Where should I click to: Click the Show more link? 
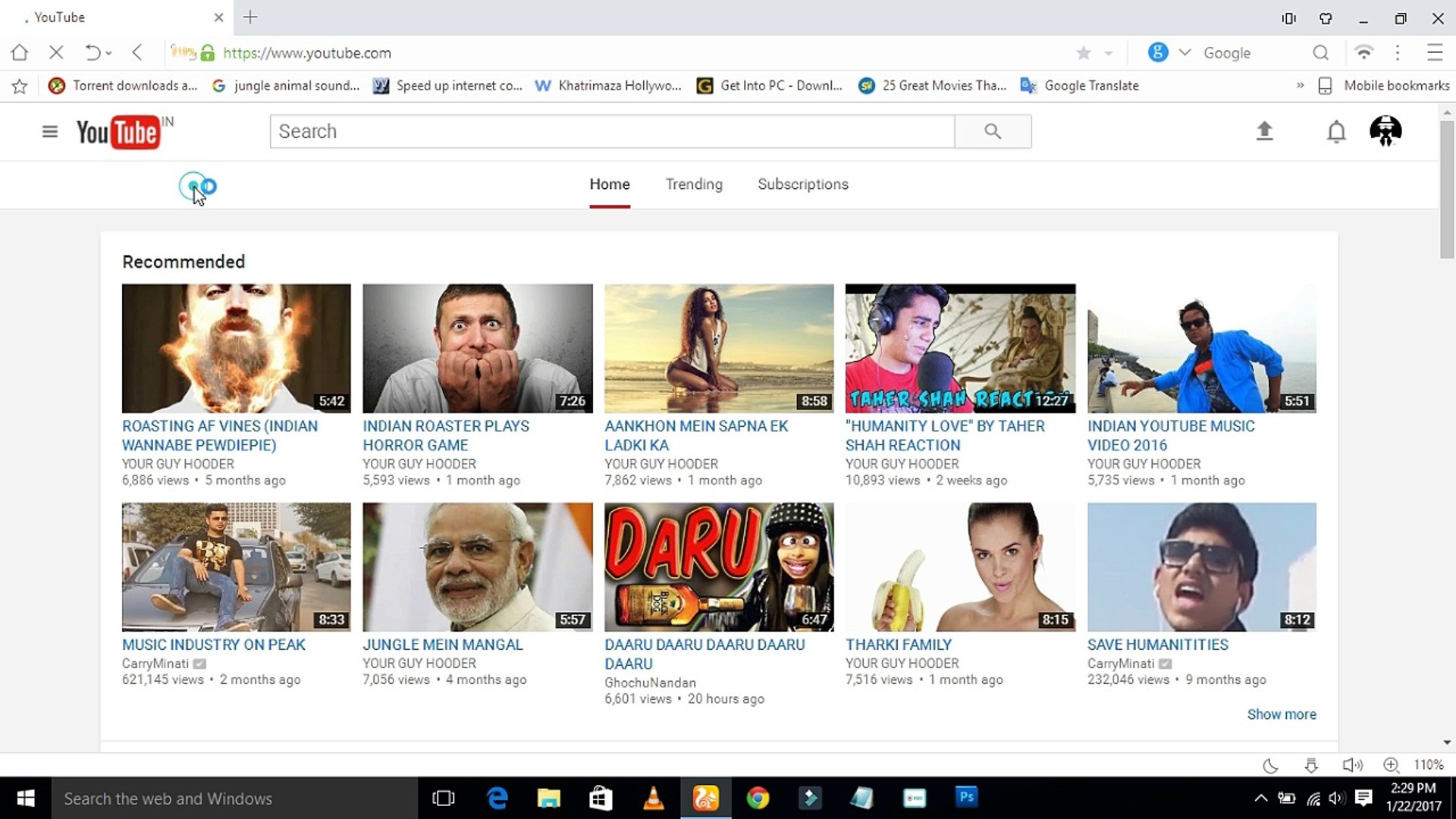pos(1282,714)
